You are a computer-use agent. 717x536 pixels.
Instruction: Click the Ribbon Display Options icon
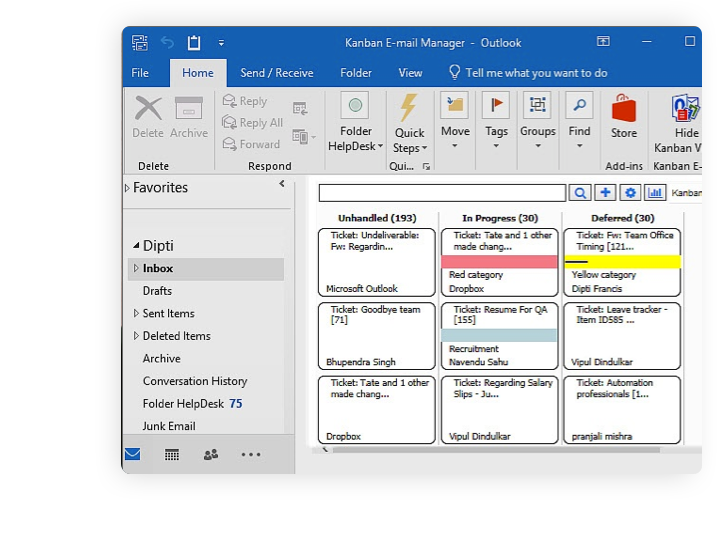point(603,42)
